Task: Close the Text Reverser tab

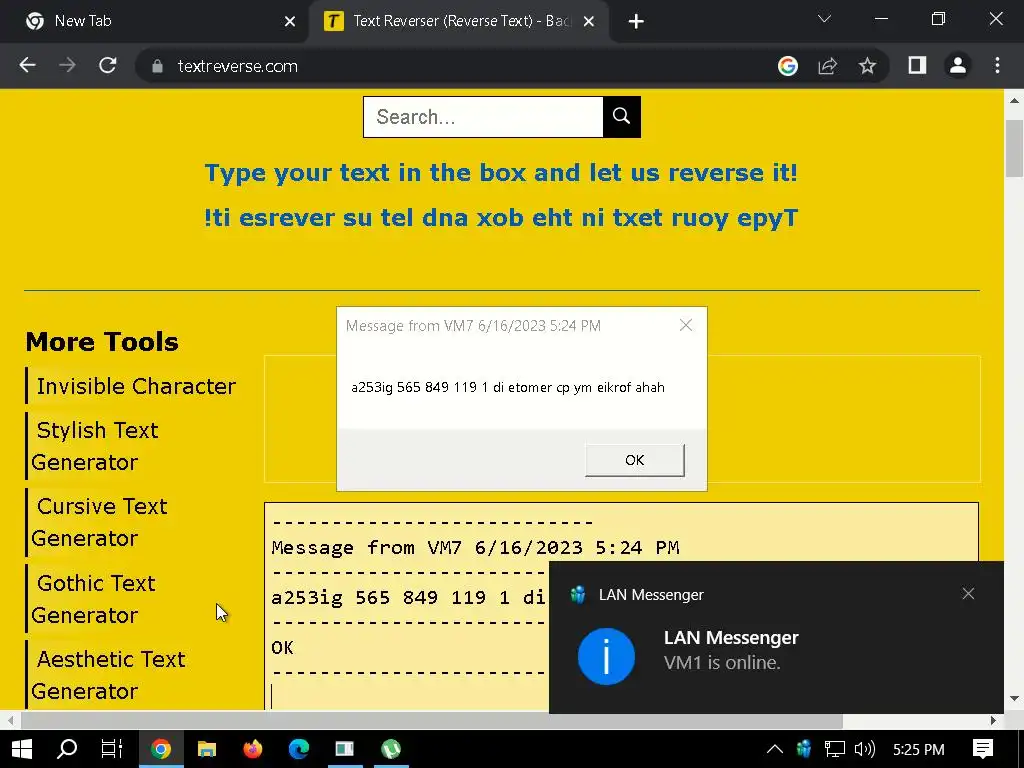Action: point(588,22)
